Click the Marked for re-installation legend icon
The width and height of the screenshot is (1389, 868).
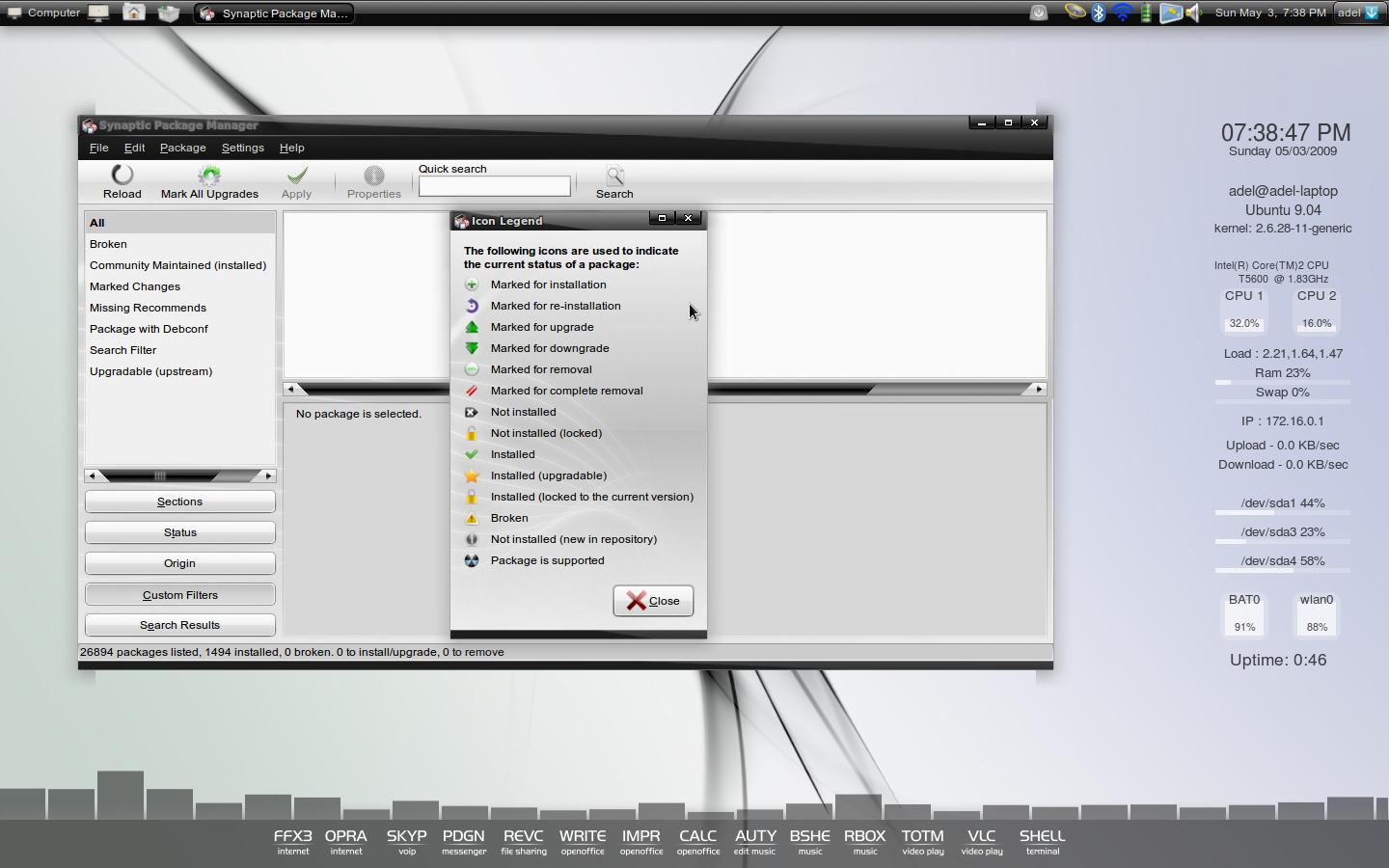[x=472, y=306]
